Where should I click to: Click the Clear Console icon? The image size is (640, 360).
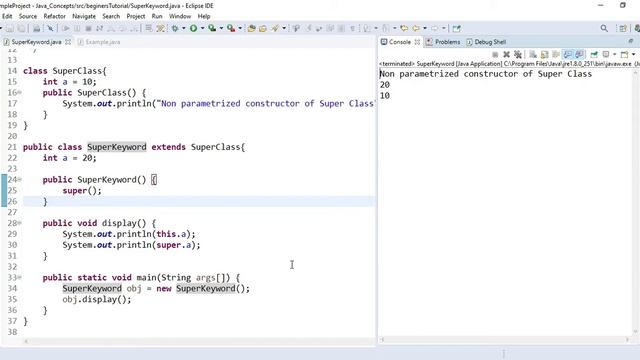click(533, 54)
